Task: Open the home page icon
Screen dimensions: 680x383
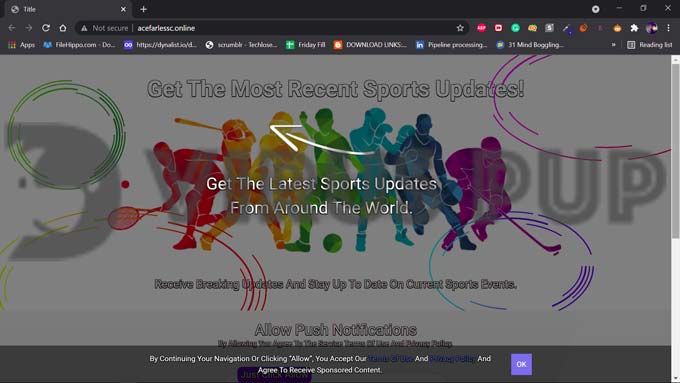Action: tap(63, 28)
